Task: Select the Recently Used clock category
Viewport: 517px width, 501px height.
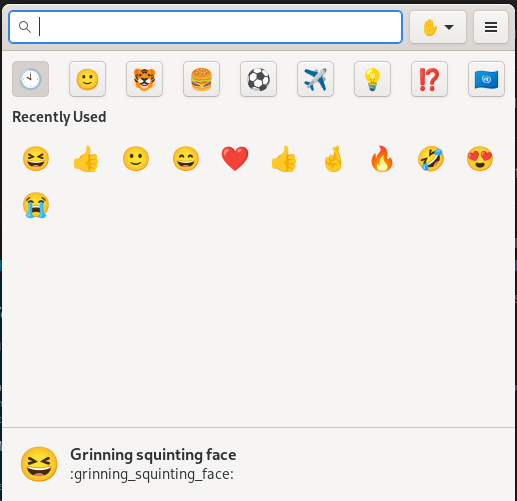Action: coord(31,79)
